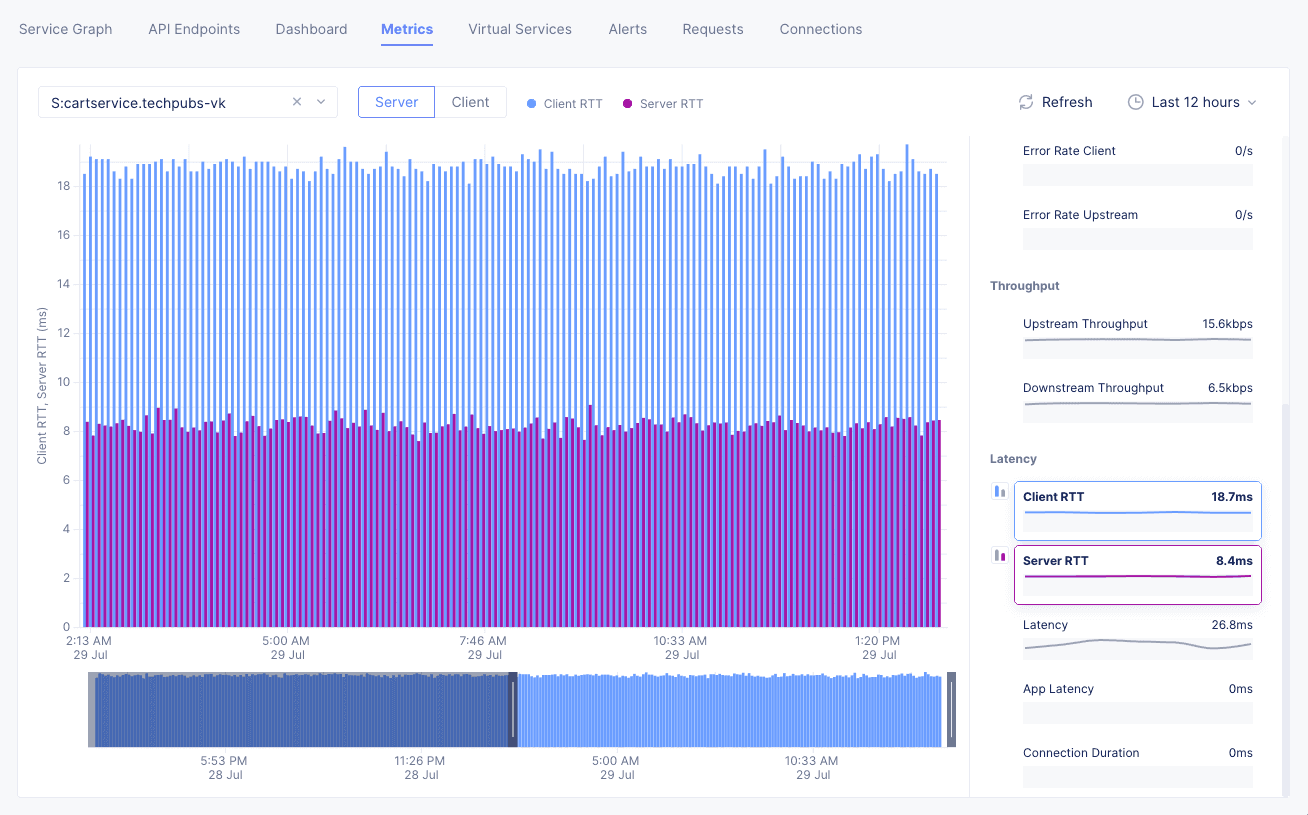Switch chart view to Server
The image size is (1308, 815).
tap(396, 102)
